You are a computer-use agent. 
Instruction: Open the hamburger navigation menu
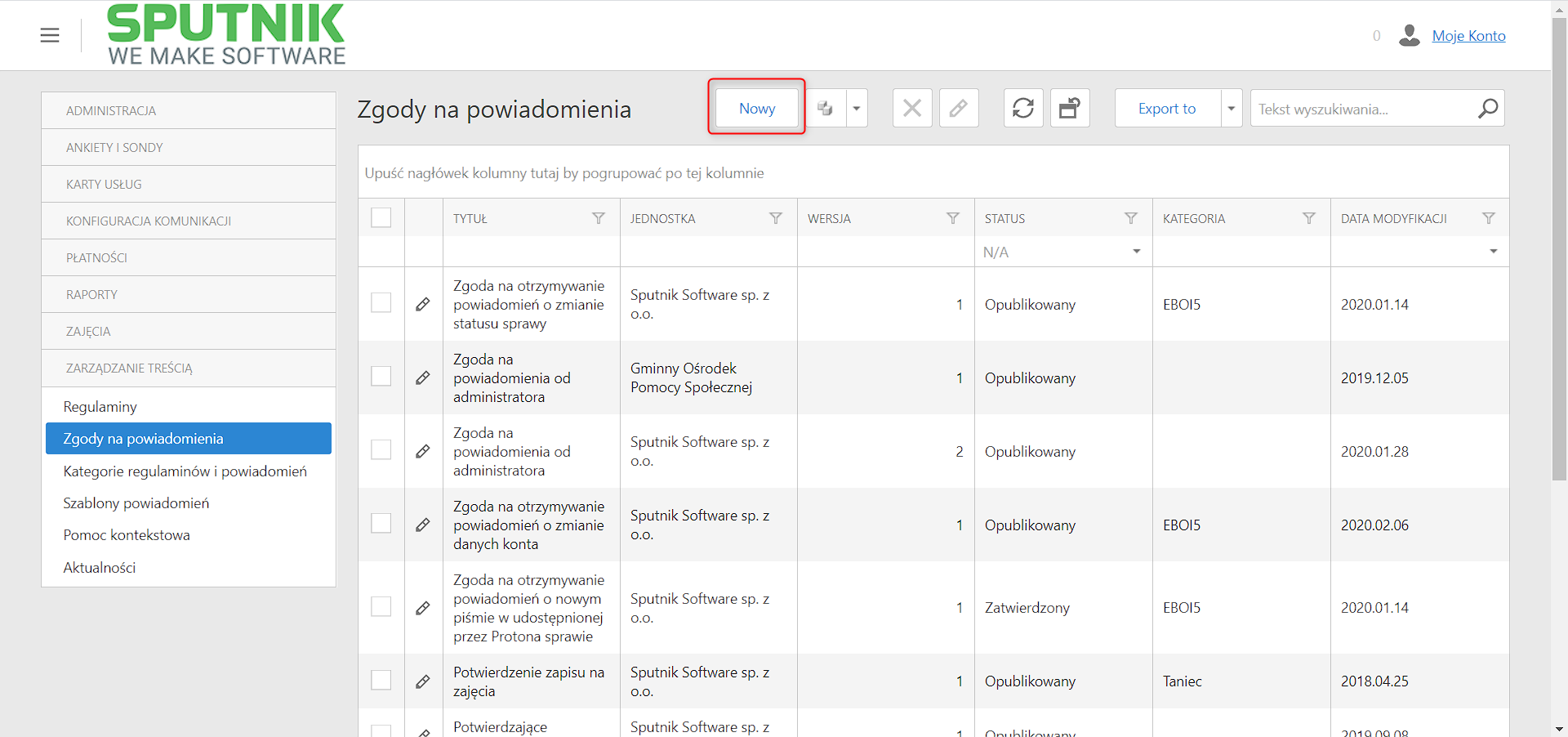(50, 35)
